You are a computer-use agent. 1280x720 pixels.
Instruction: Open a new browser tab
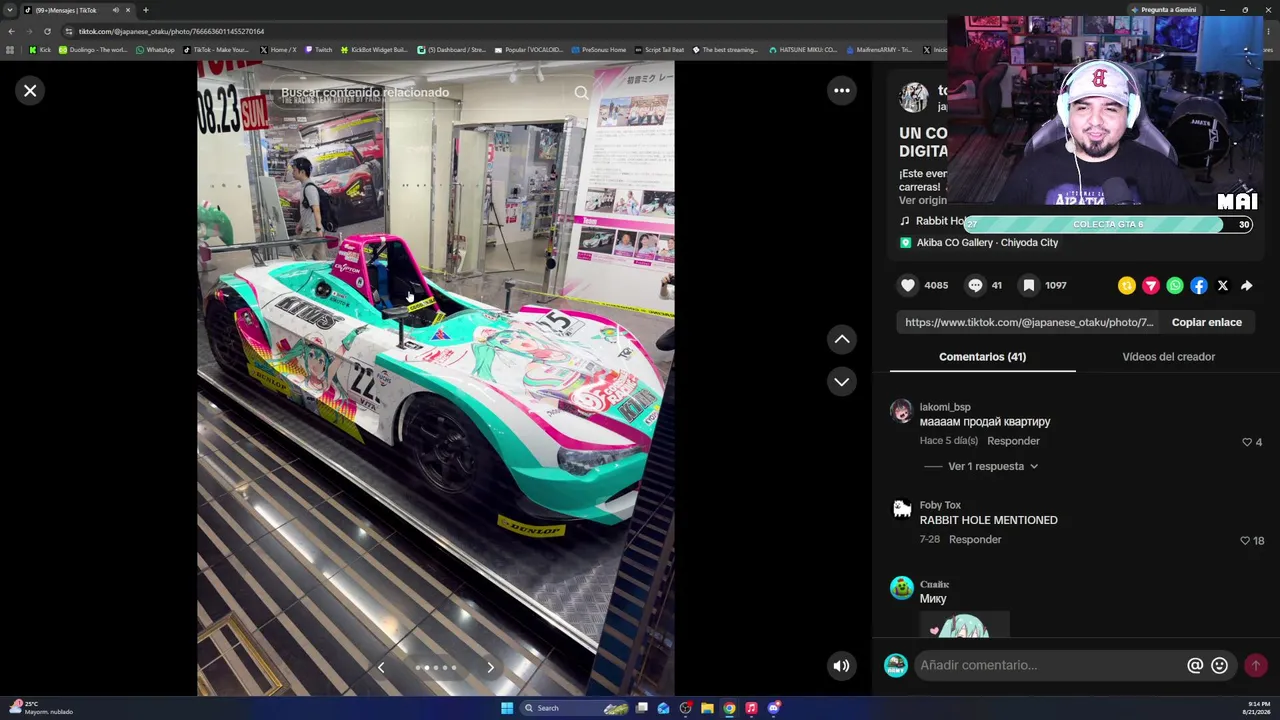tap(146, 10)
